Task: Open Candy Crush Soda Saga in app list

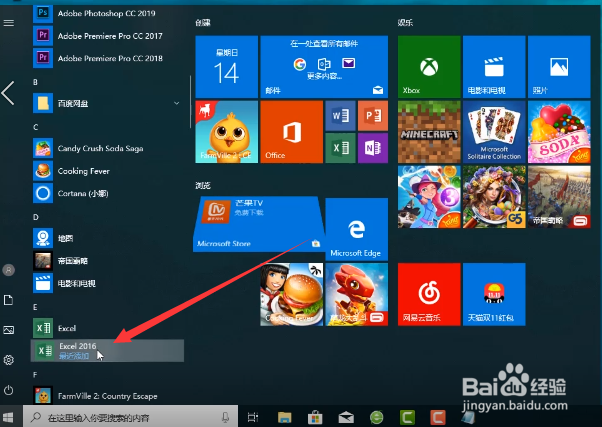Action: pyautogui.click(x=108, y=149)
